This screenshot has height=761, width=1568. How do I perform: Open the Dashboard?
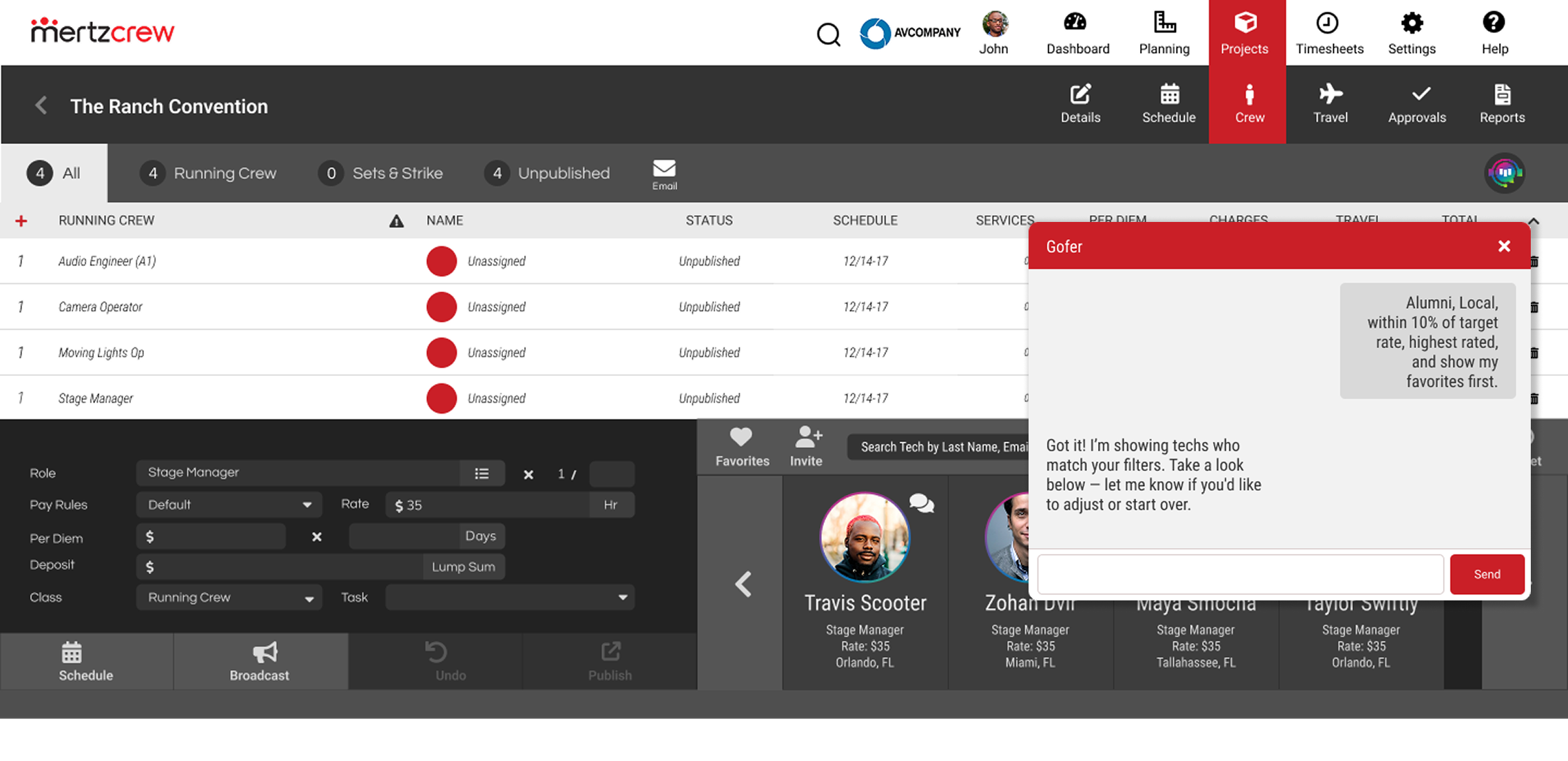[1077, 32]
